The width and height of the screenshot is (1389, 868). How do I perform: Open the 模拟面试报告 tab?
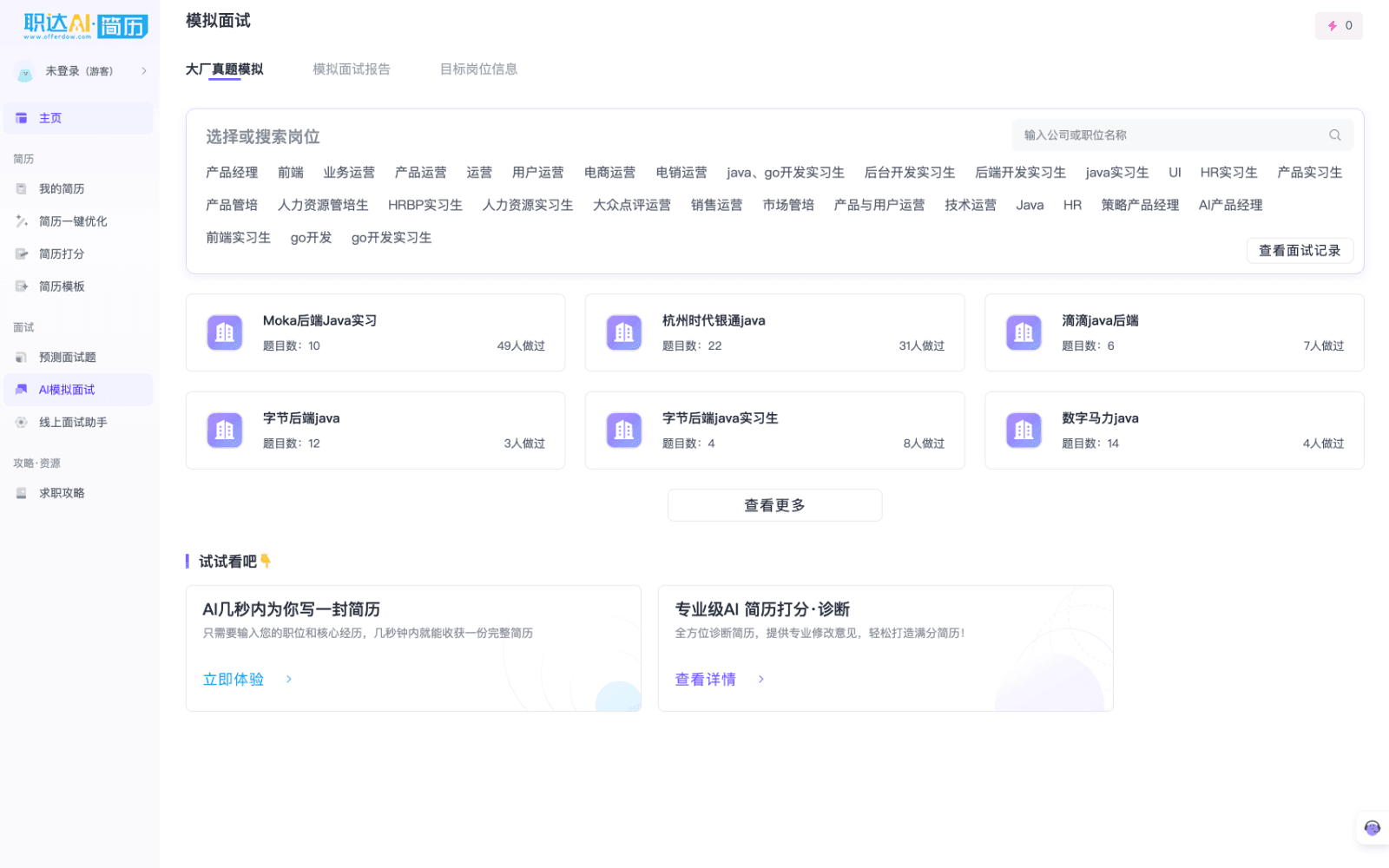[x=352, y=69]
